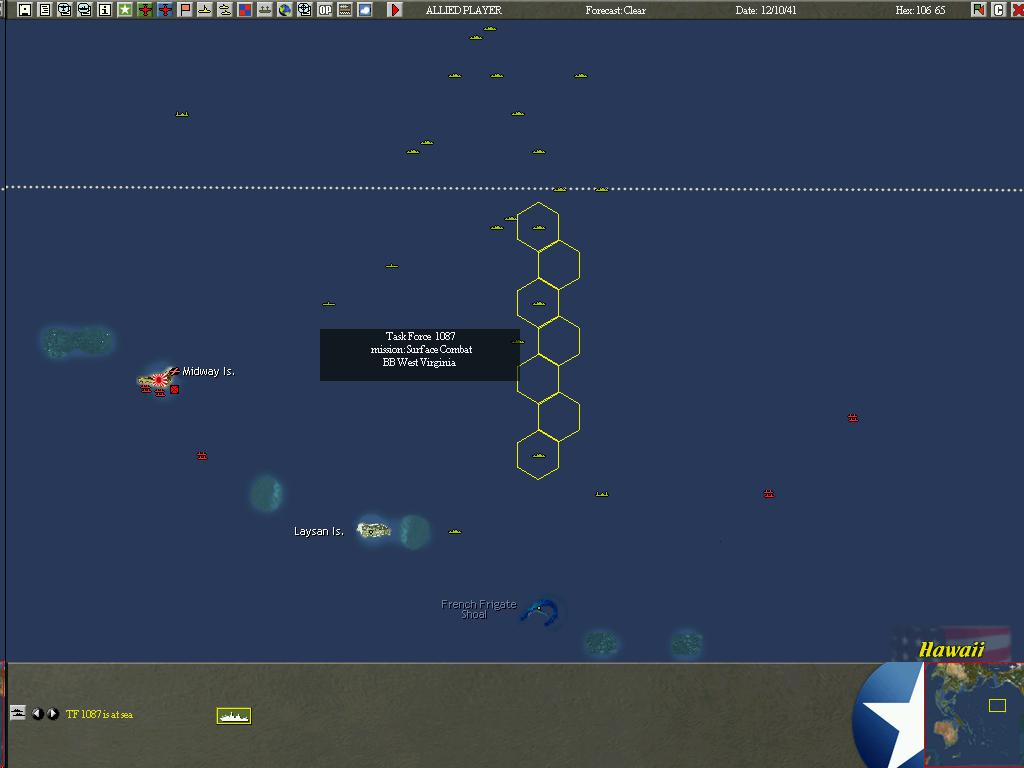Click 'TF 1087 is at sea' text
Screen dimensions: 1024x768
tap(99, 714)
